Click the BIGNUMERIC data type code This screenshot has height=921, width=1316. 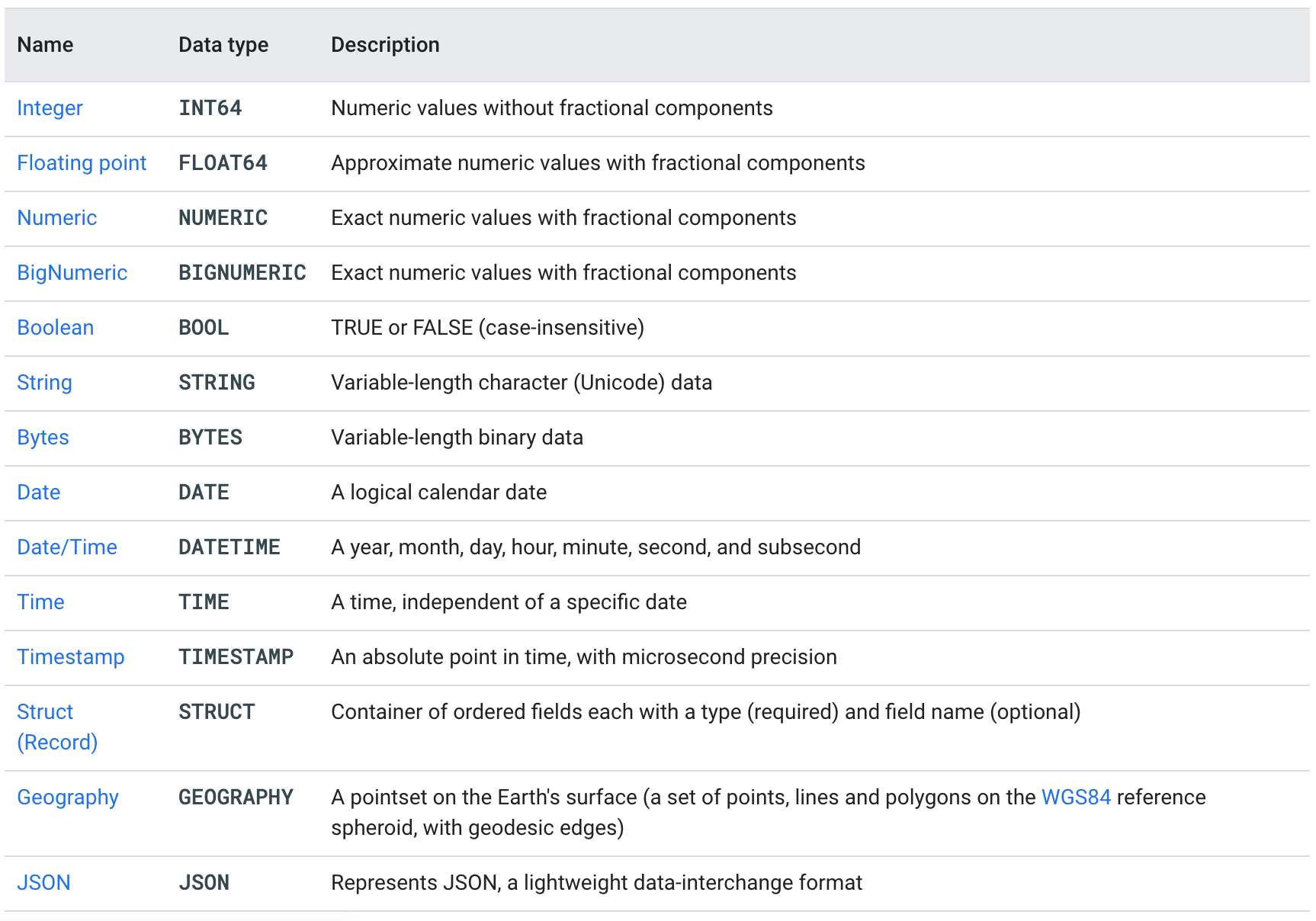(x=242, y=273)
